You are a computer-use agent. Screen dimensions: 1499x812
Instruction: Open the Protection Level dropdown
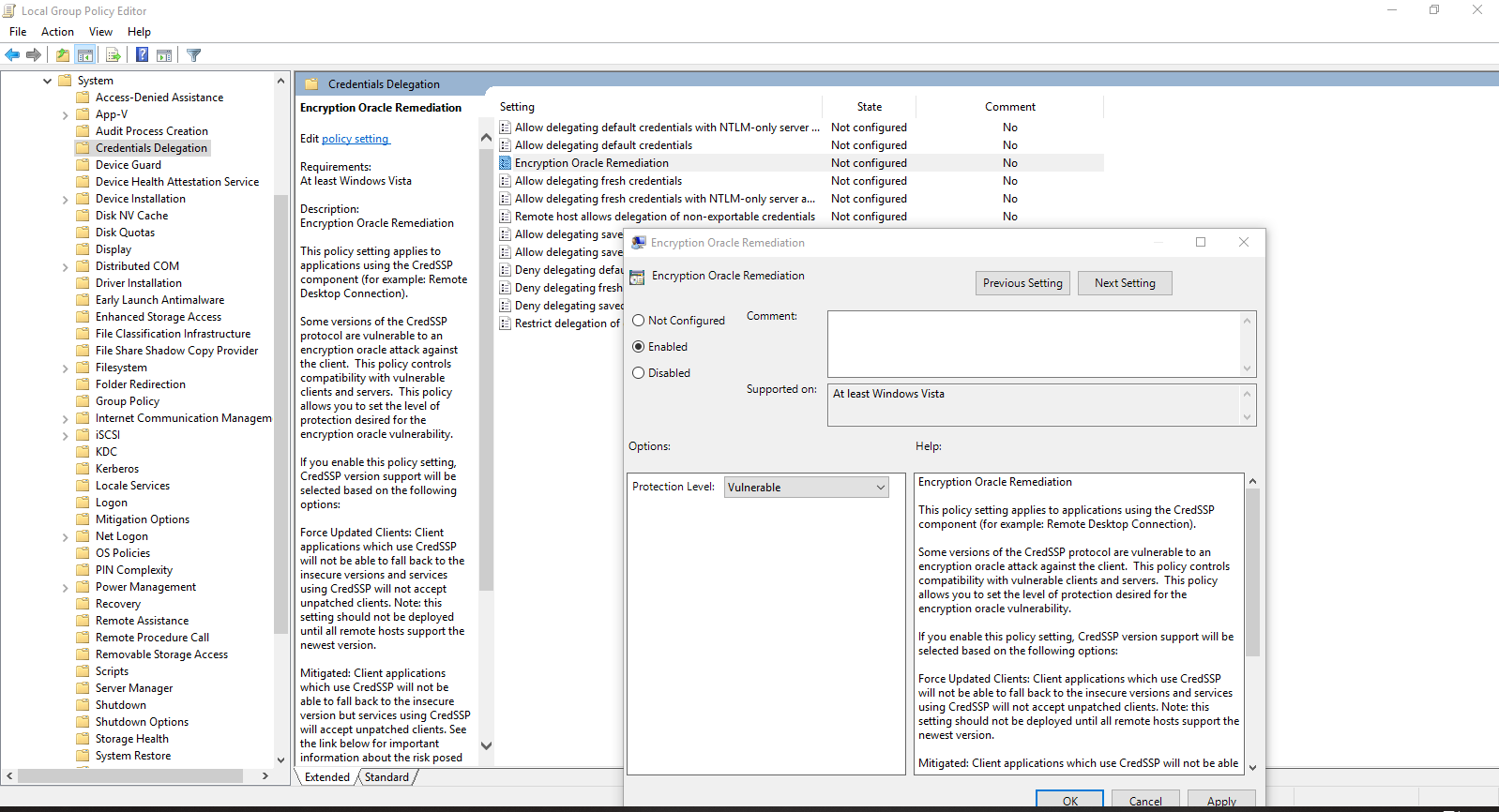[x=807, y=488]
